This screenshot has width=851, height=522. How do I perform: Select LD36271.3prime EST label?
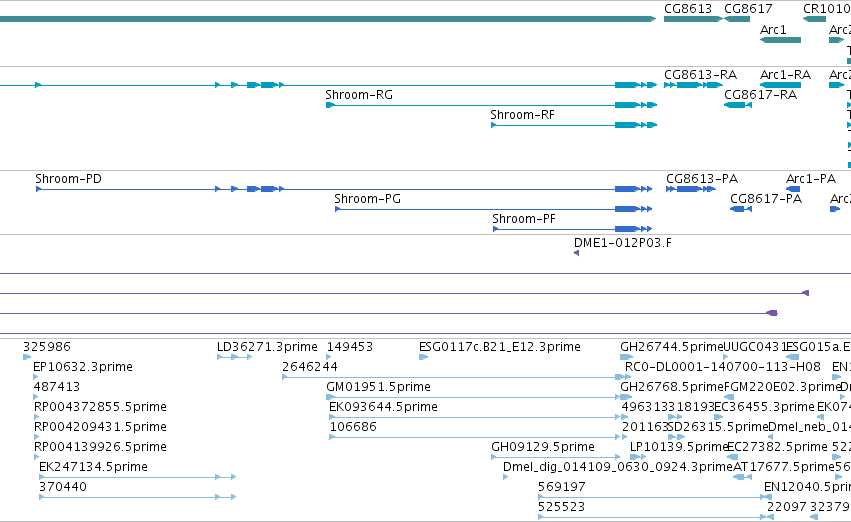click(x=267, y=347)
